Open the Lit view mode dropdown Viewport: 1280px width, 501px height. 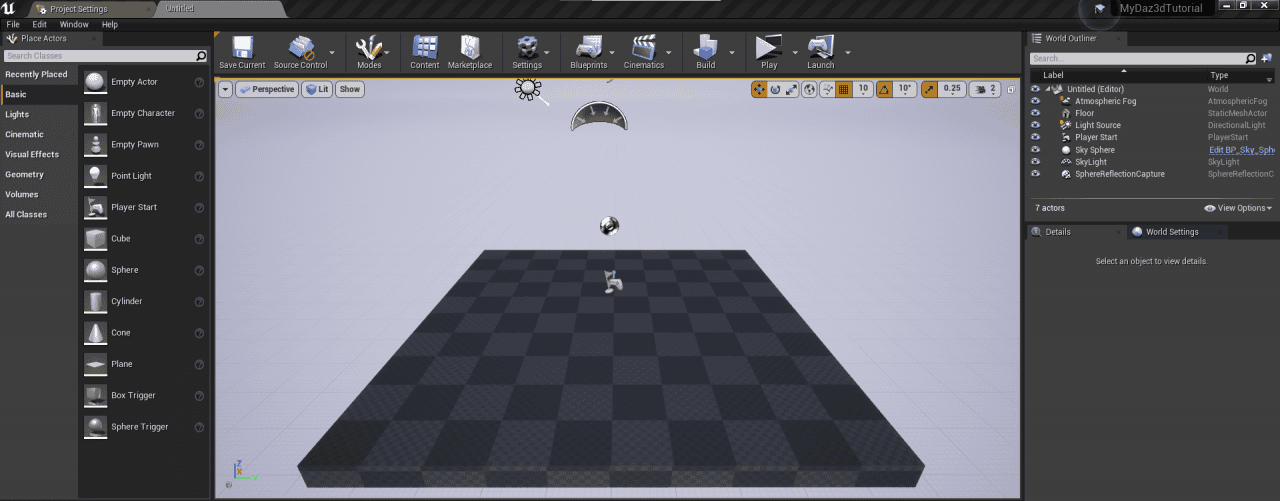tap(317, 89)
